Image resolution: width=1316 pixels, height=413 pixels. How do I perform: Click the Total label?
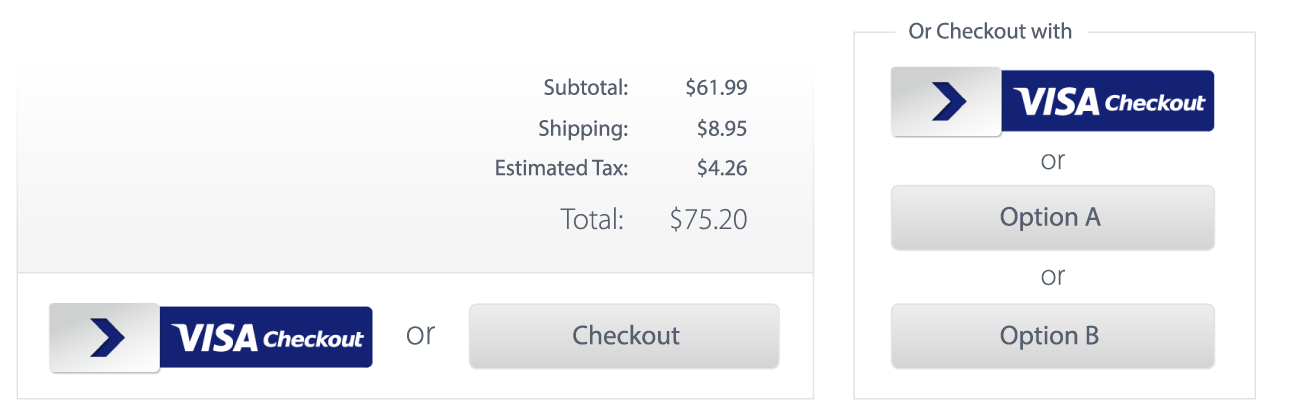point(592,219)
